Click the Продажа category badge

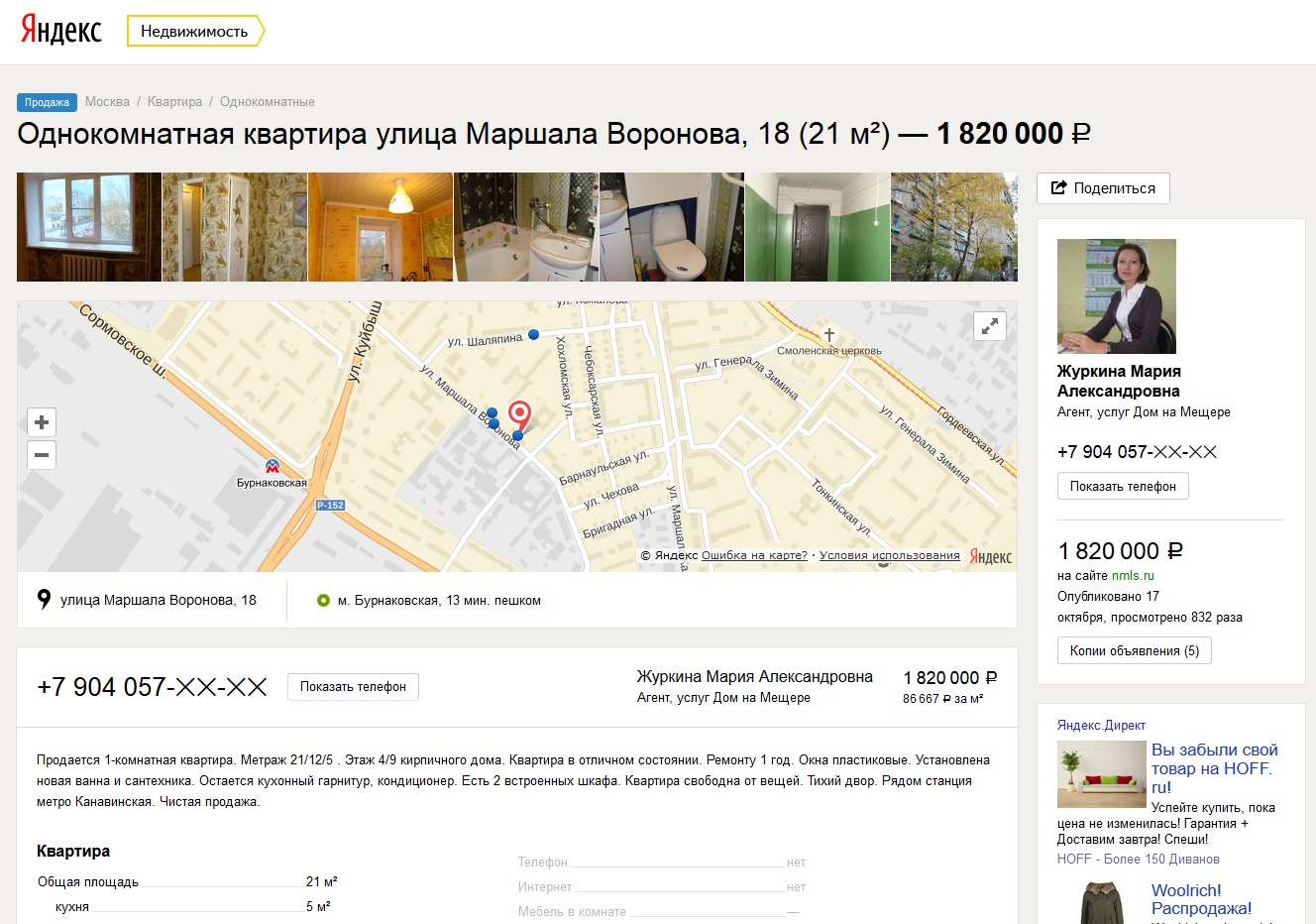tap(47, 102)
